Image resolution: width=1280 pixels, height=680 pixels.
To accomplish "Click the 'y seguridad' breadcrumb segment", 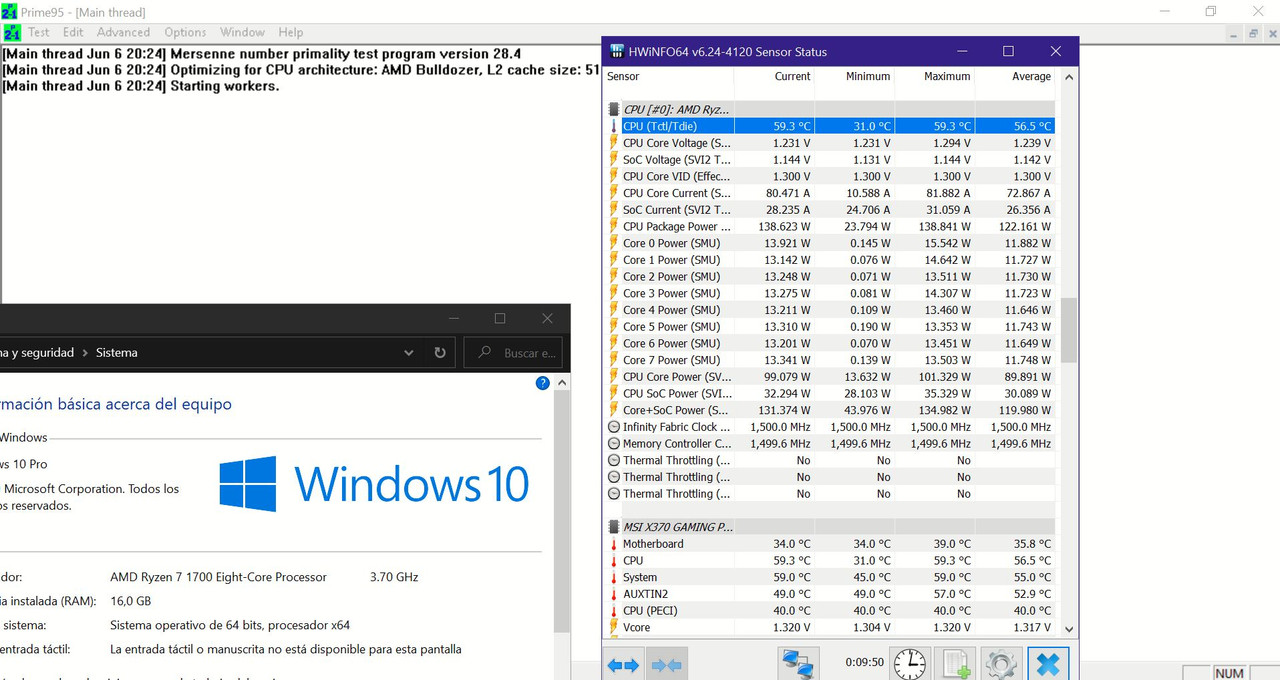I will click(x=36, y=353).
